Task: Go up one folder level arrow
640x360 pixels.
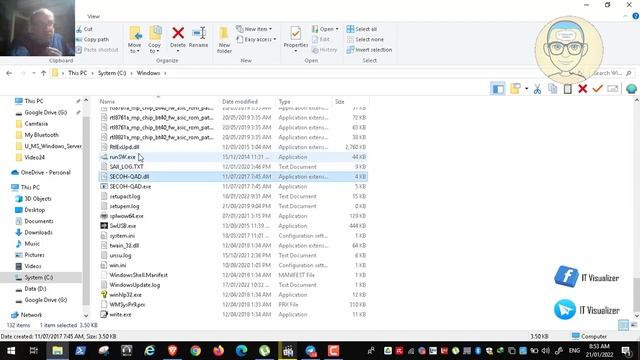Action: pyautogui.click(x=43, y=73)
